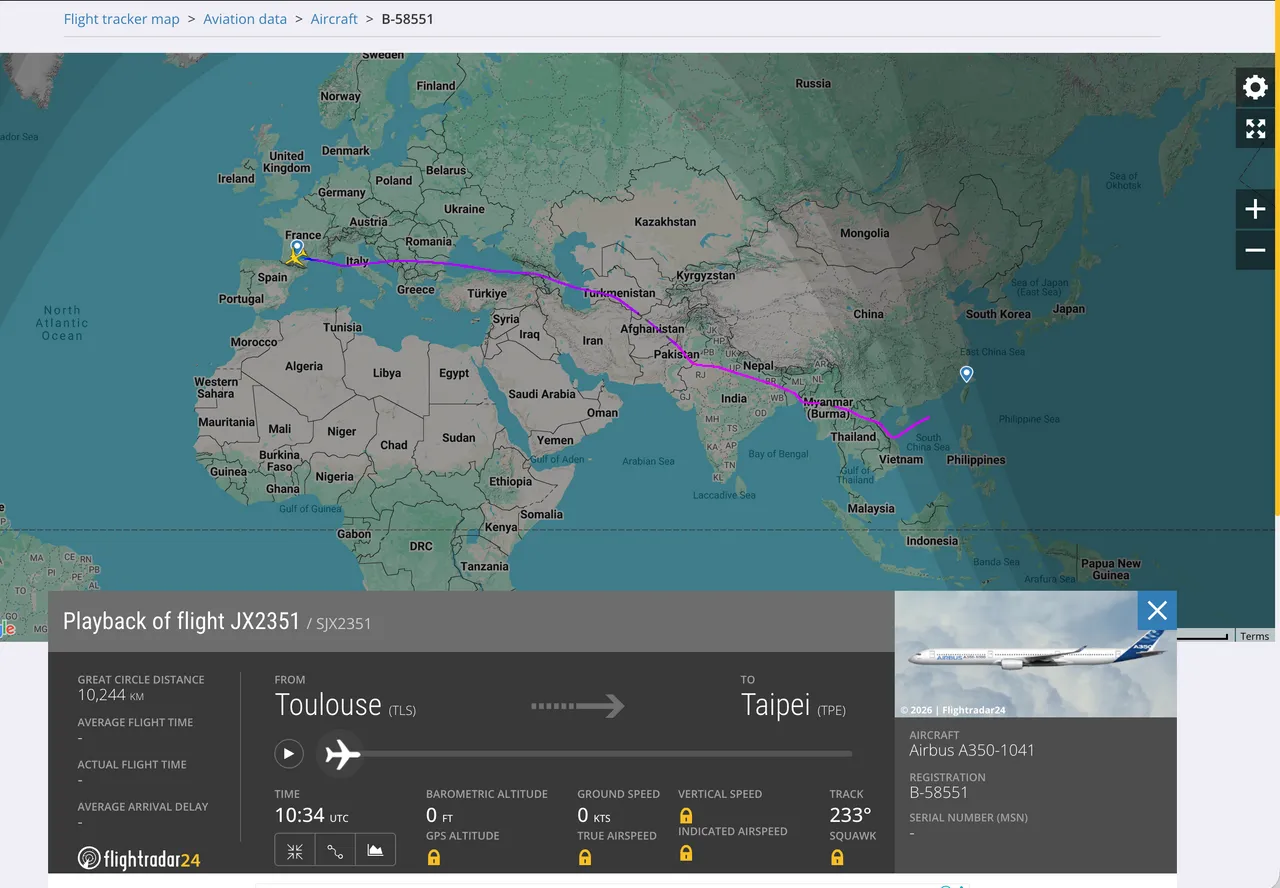This screenshot has width=1280, height=888.
Task: Unlock the VERTICAL SPEED padlock
Action: pyautogui.click(x=686, y=815)
